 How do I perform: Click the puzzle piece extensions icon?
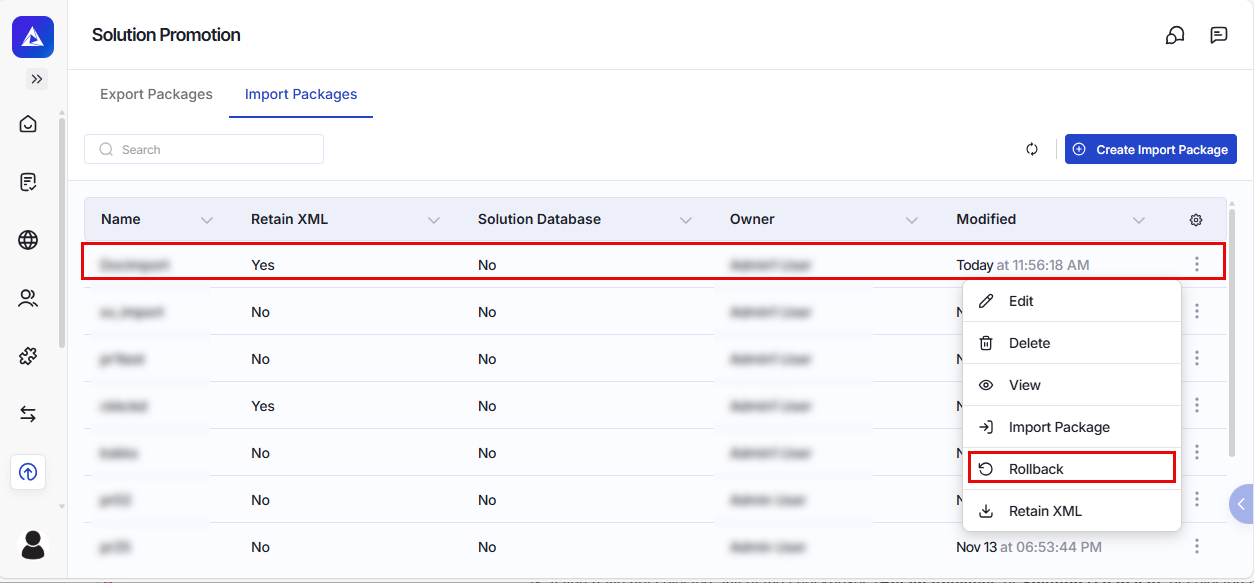point(28,356)
